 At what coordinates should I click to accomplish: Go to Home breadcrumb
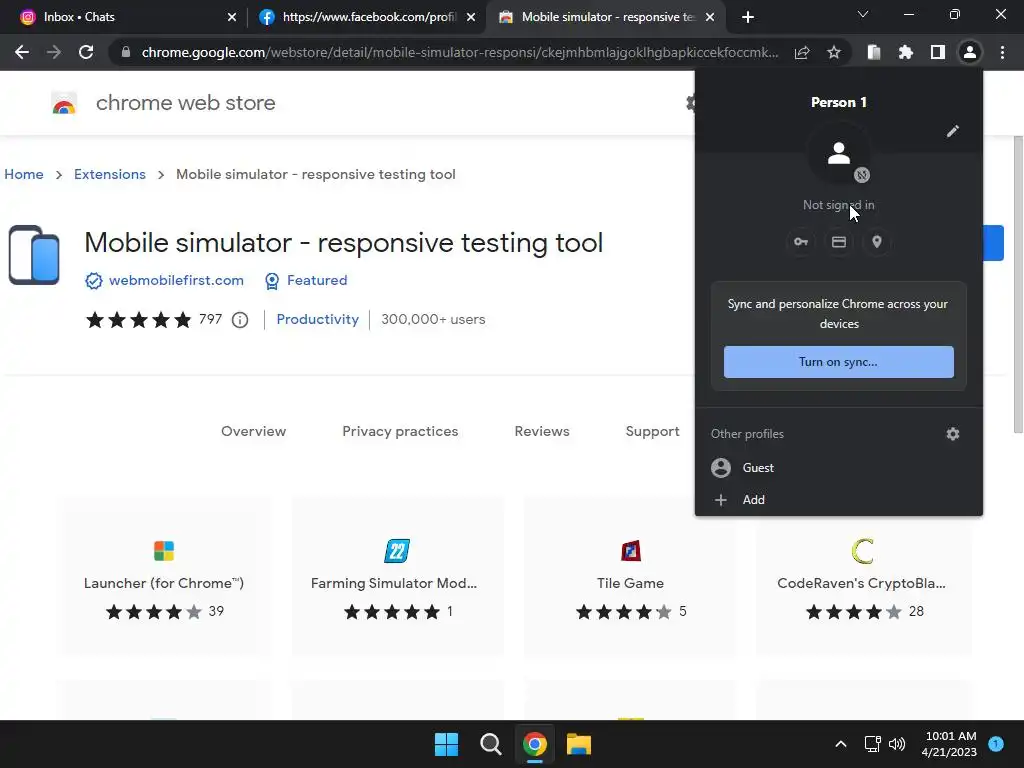[24, 174]
